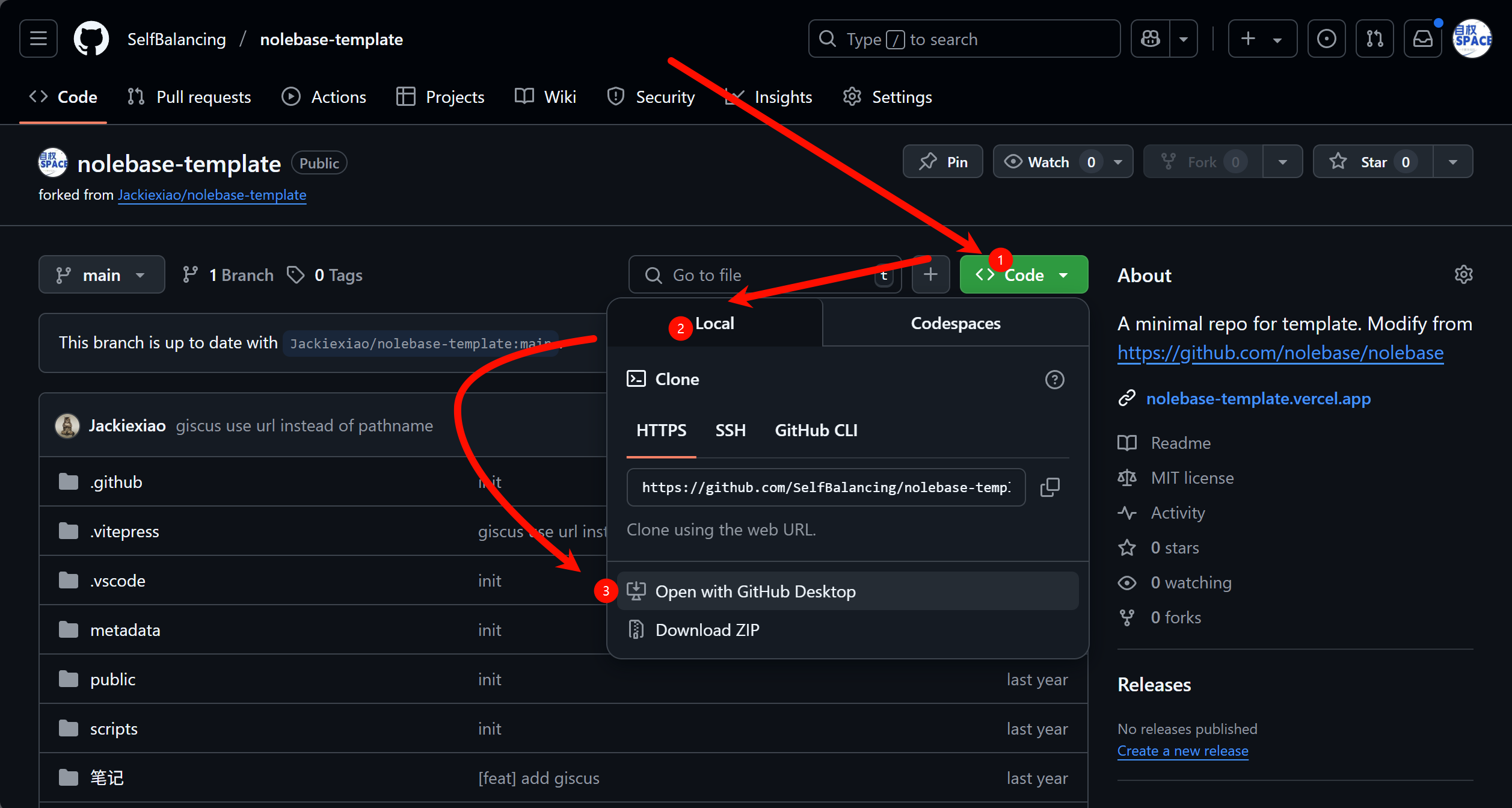
Task: Copy clone URL to clipboard
Action: pos(1050,487)
